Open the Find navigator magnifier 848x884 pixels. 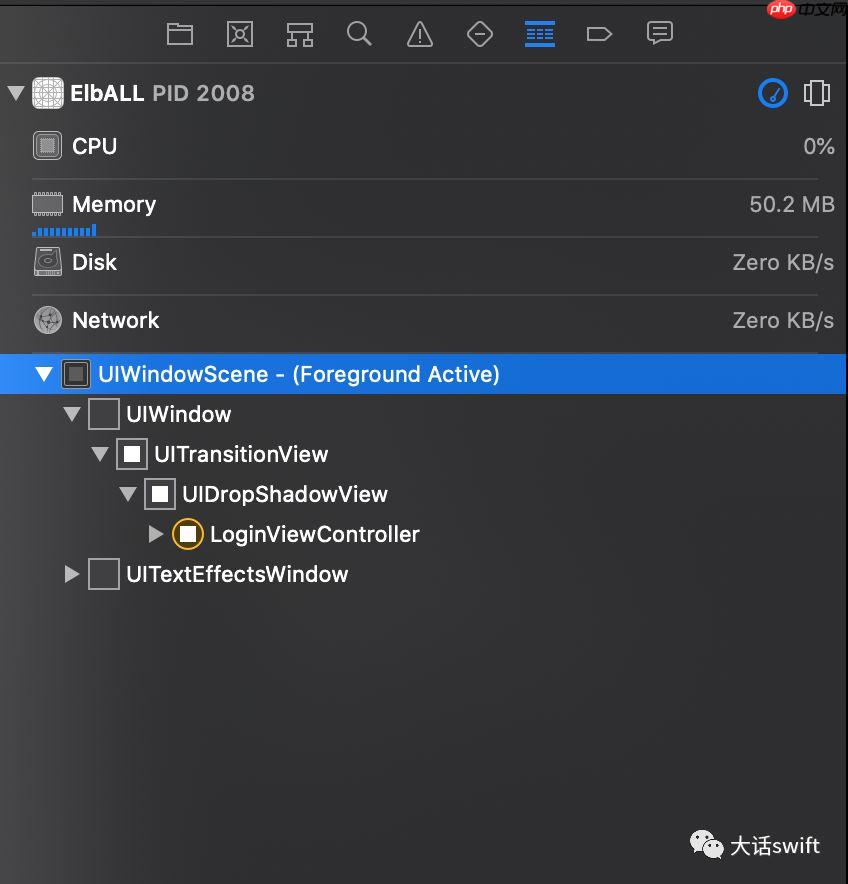pyautogui.click(x=359, y=34)
